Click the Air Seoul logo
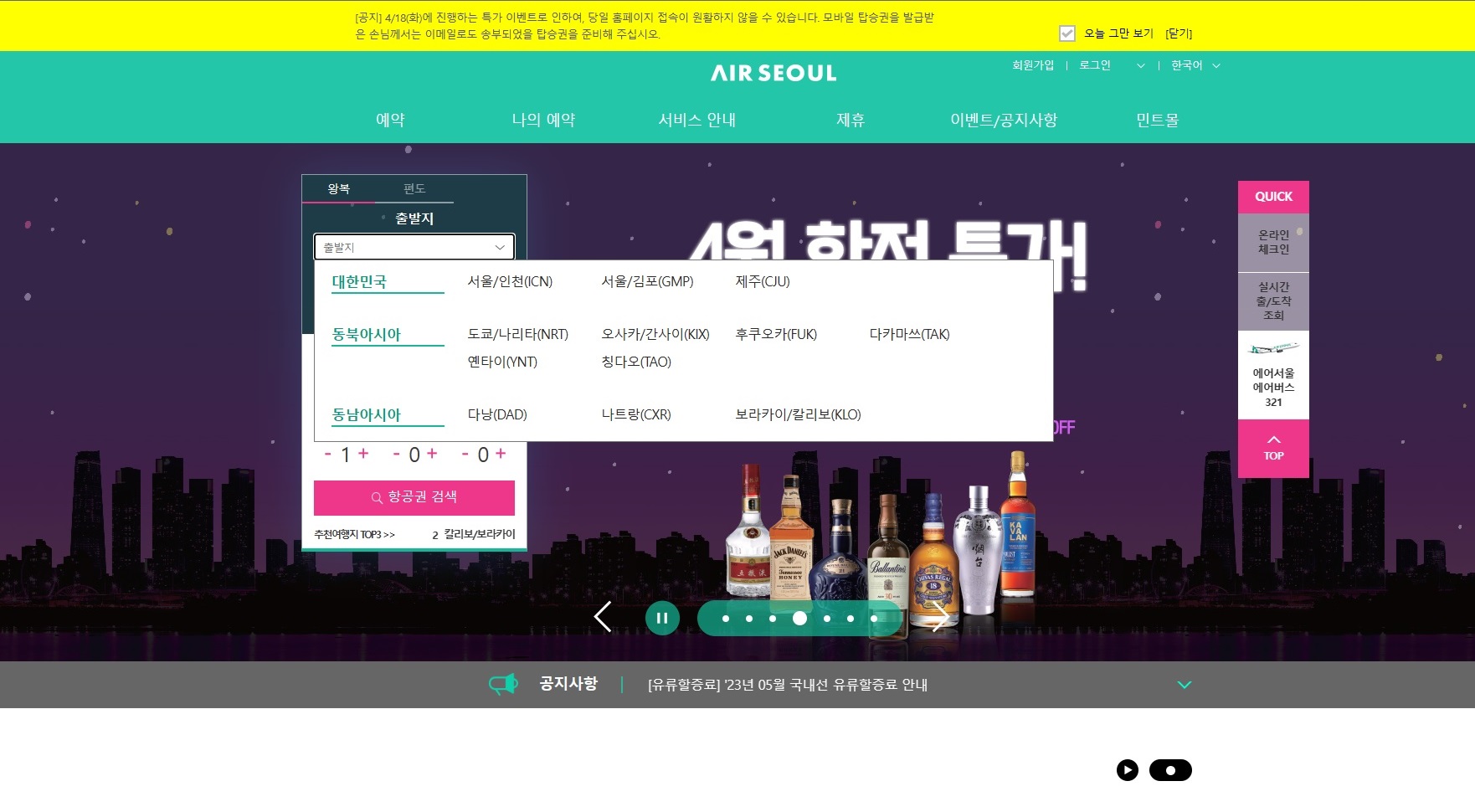This screenshot has height=812, width=1475. coord(773,73)
